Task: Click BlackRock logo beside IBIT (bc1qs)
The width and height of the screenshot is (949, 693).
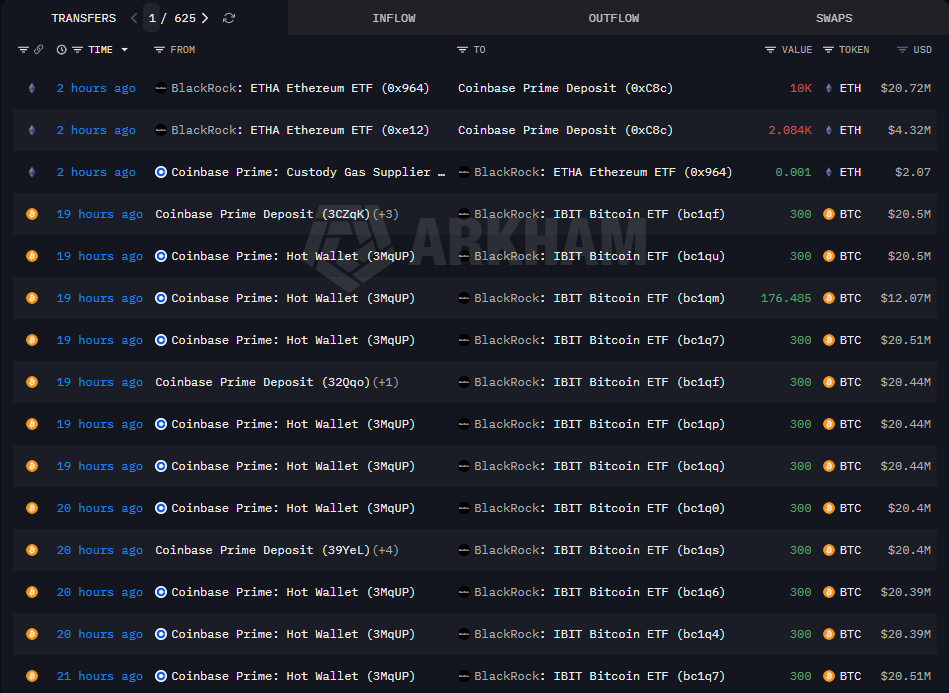Action: tap(464, 550)
